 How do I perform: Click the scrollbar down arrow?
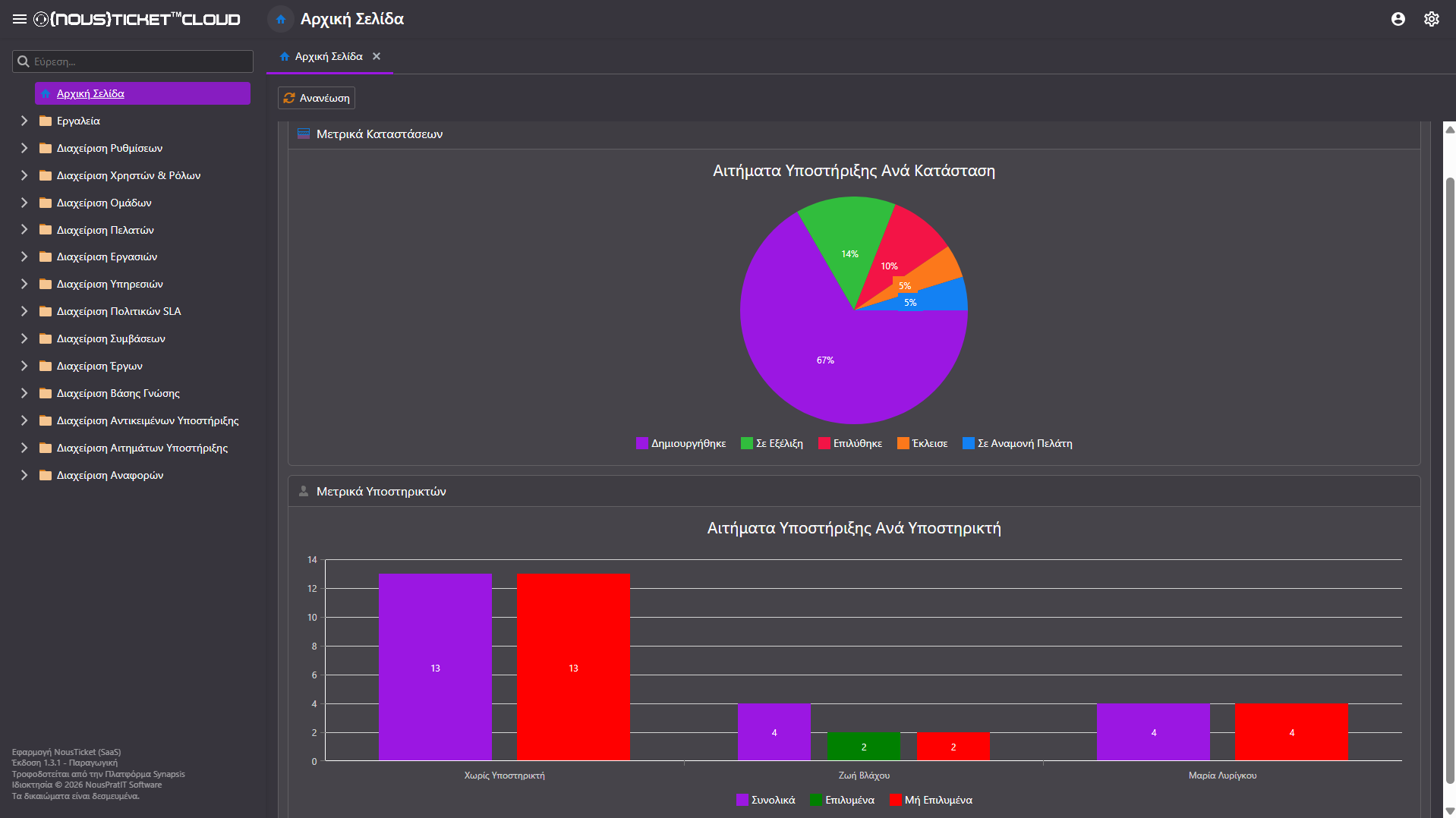[x=1450, y=811]
